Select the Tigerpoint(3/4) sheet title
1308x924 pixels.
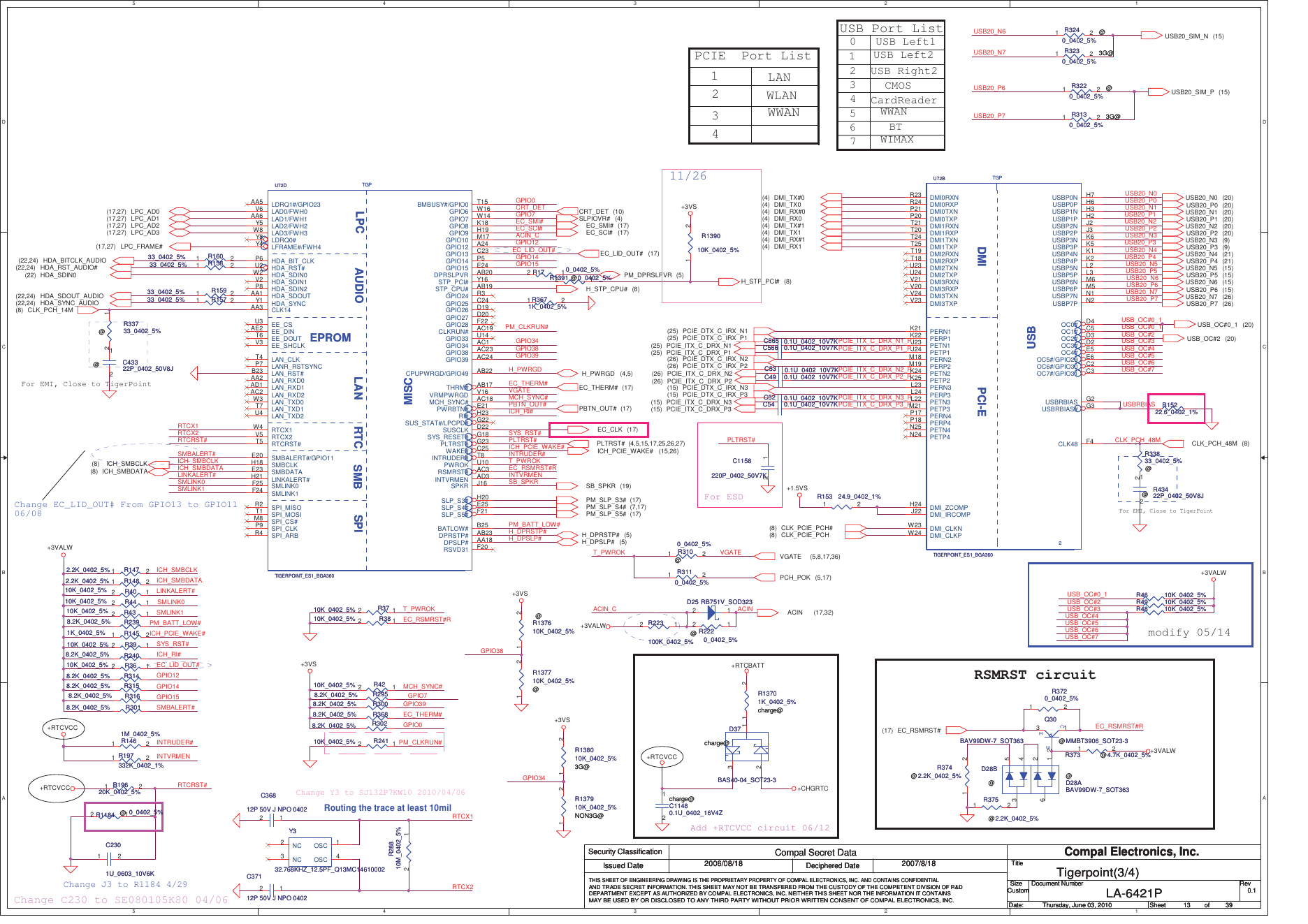click(1097, 872)
